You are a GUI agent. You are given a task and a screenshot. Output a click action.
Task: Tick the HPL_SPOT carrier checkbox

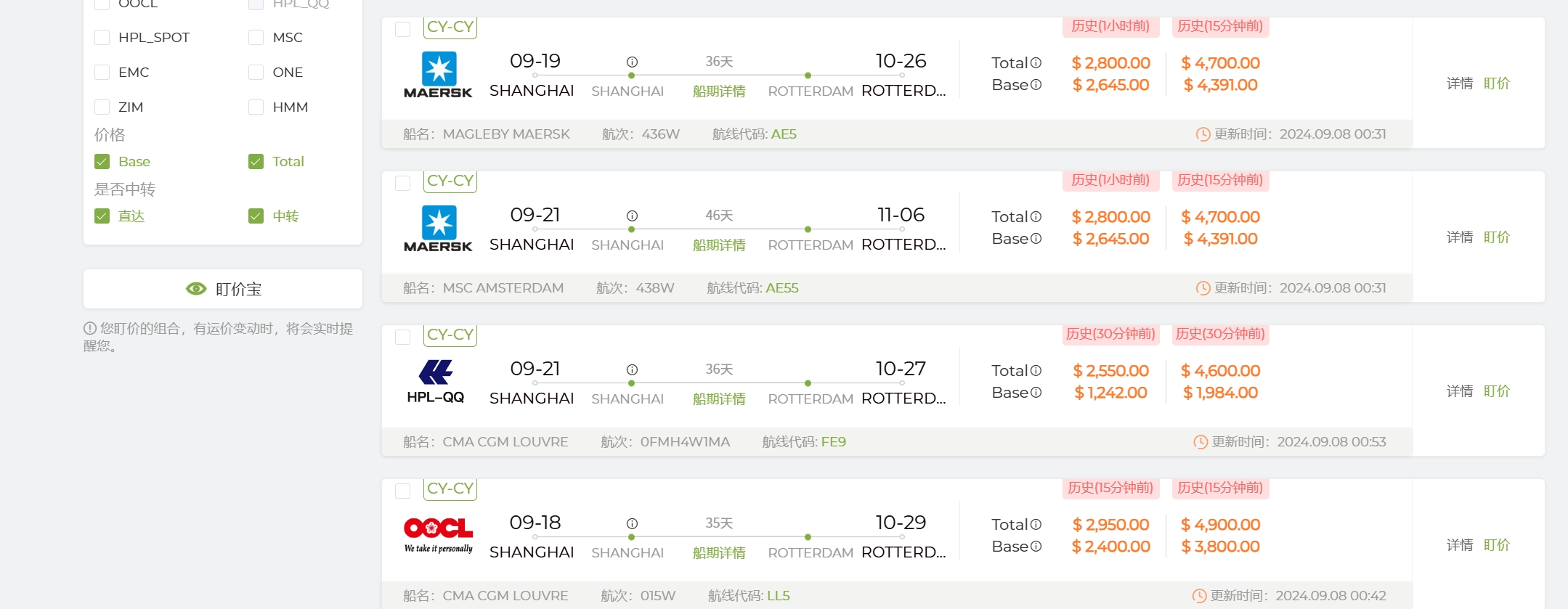(102, 38)
